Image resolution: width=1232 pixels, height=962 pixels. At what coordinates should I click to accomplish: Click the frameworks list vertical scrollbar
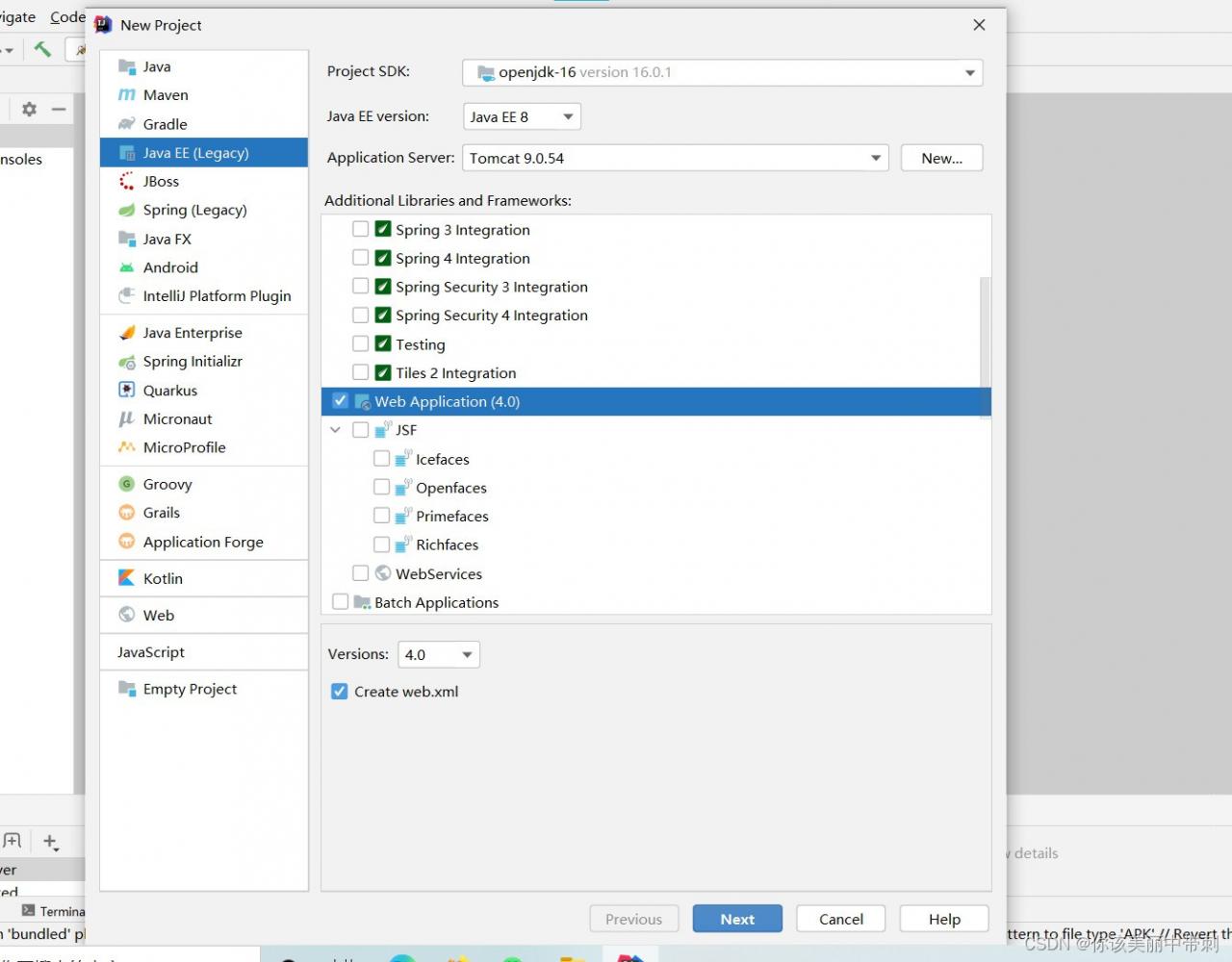pyautogui.click(x=986, y=346)
